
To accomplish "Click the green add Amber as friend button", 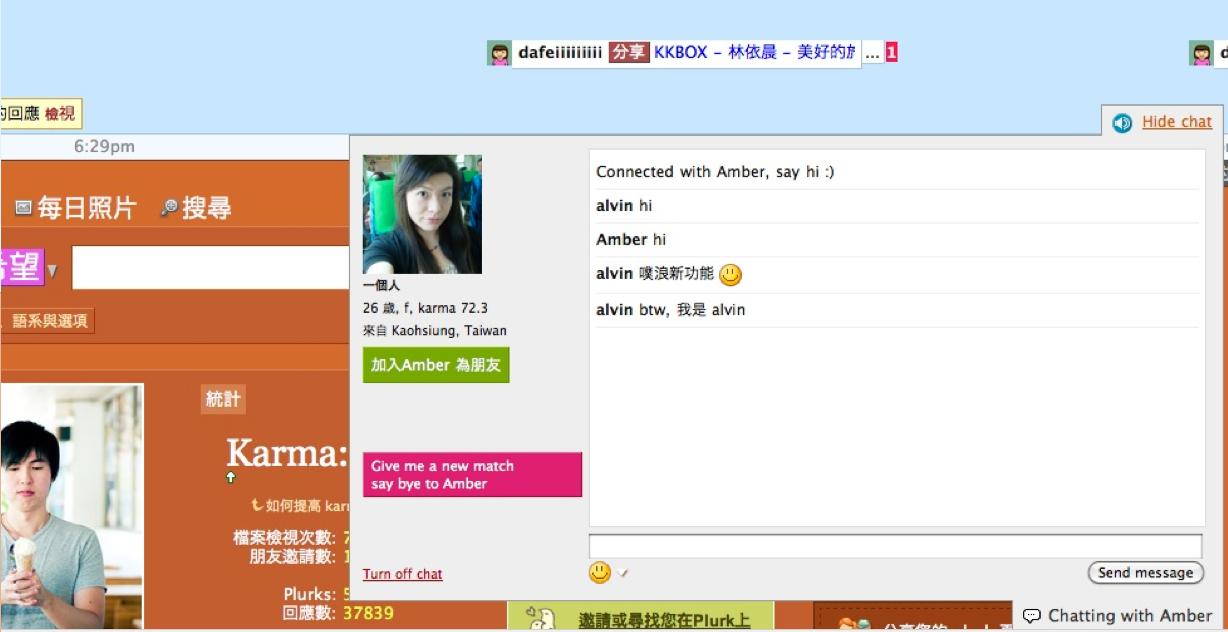I will click(436, 365).
